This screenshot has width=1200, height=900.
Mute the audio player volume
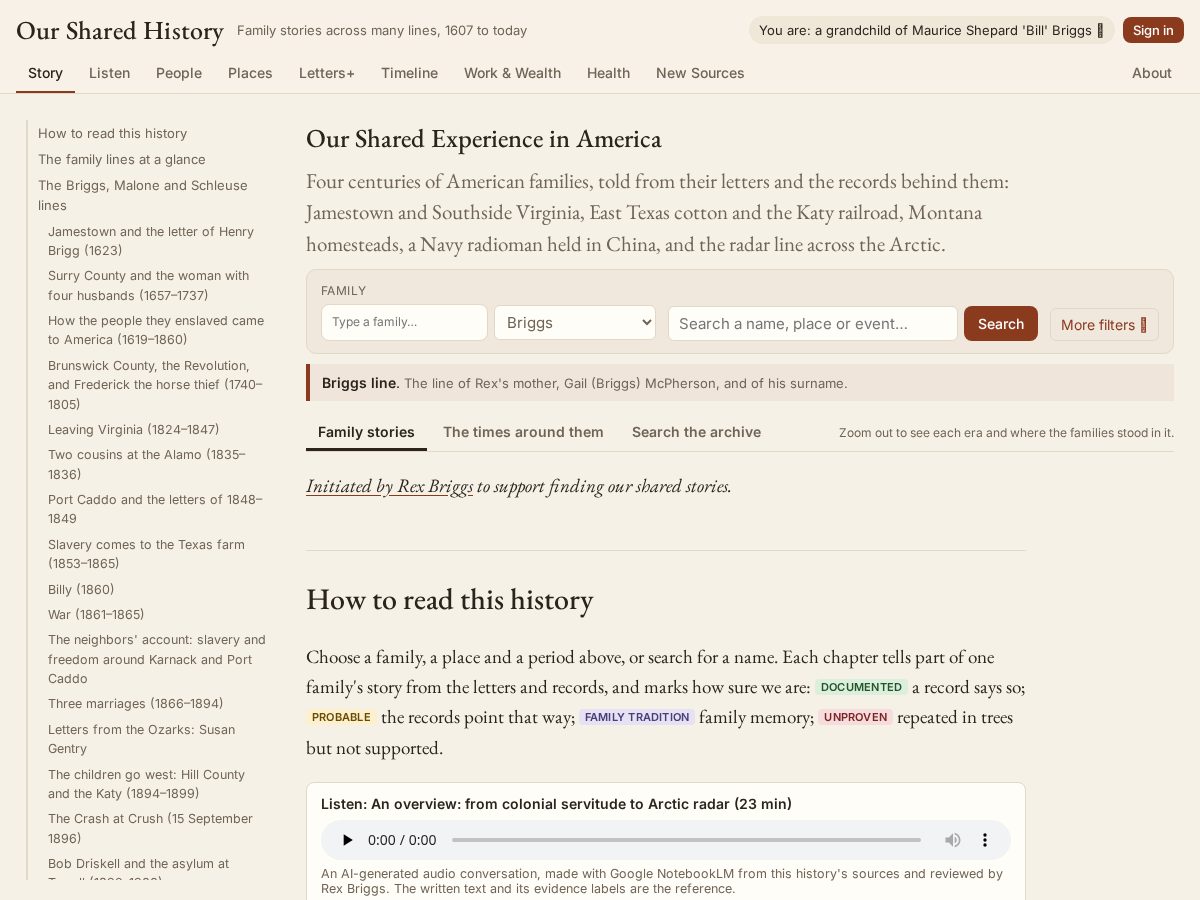pos(953,840)
